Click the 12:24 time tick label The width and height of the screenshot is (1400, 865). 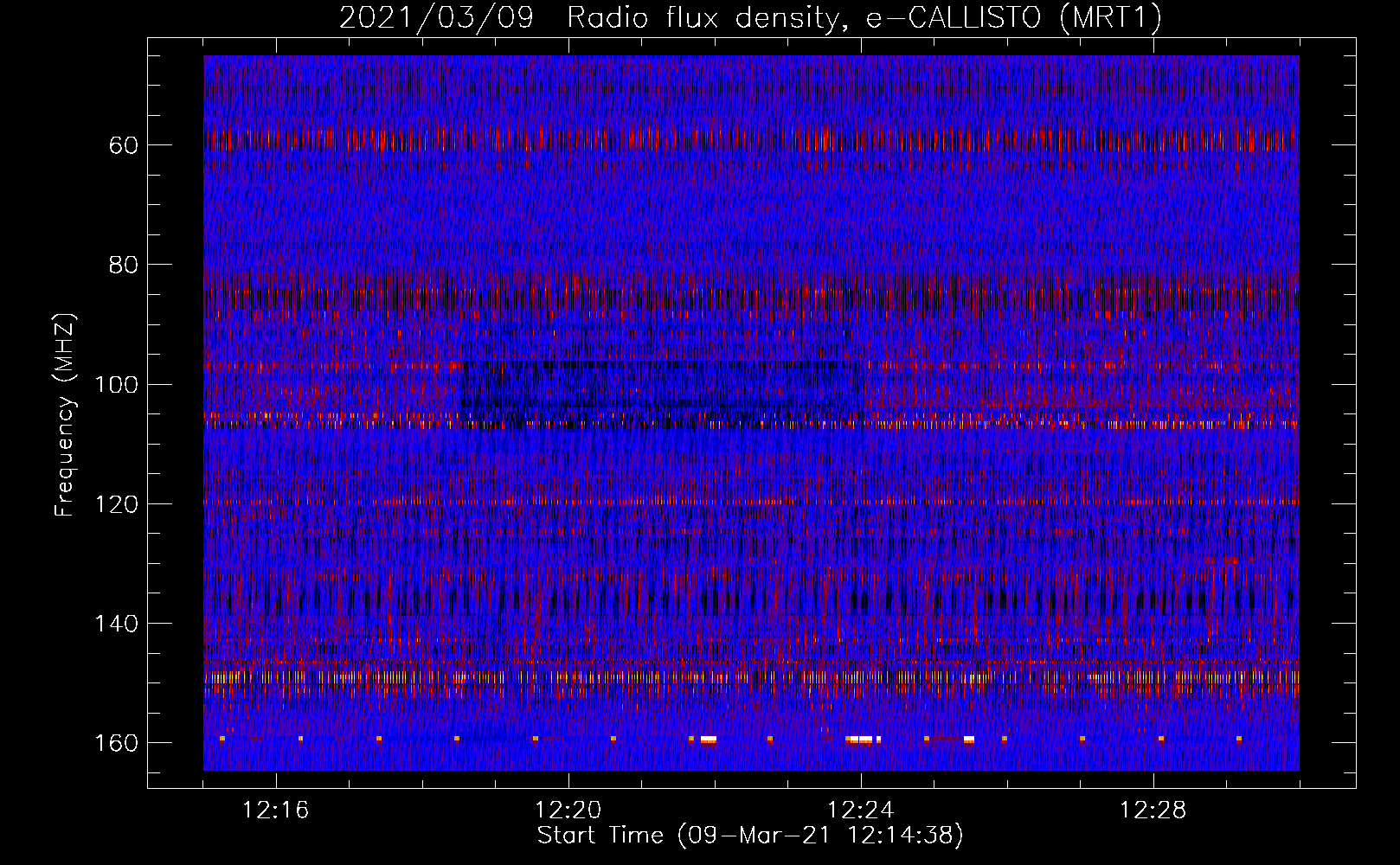[x=860, y=811]
